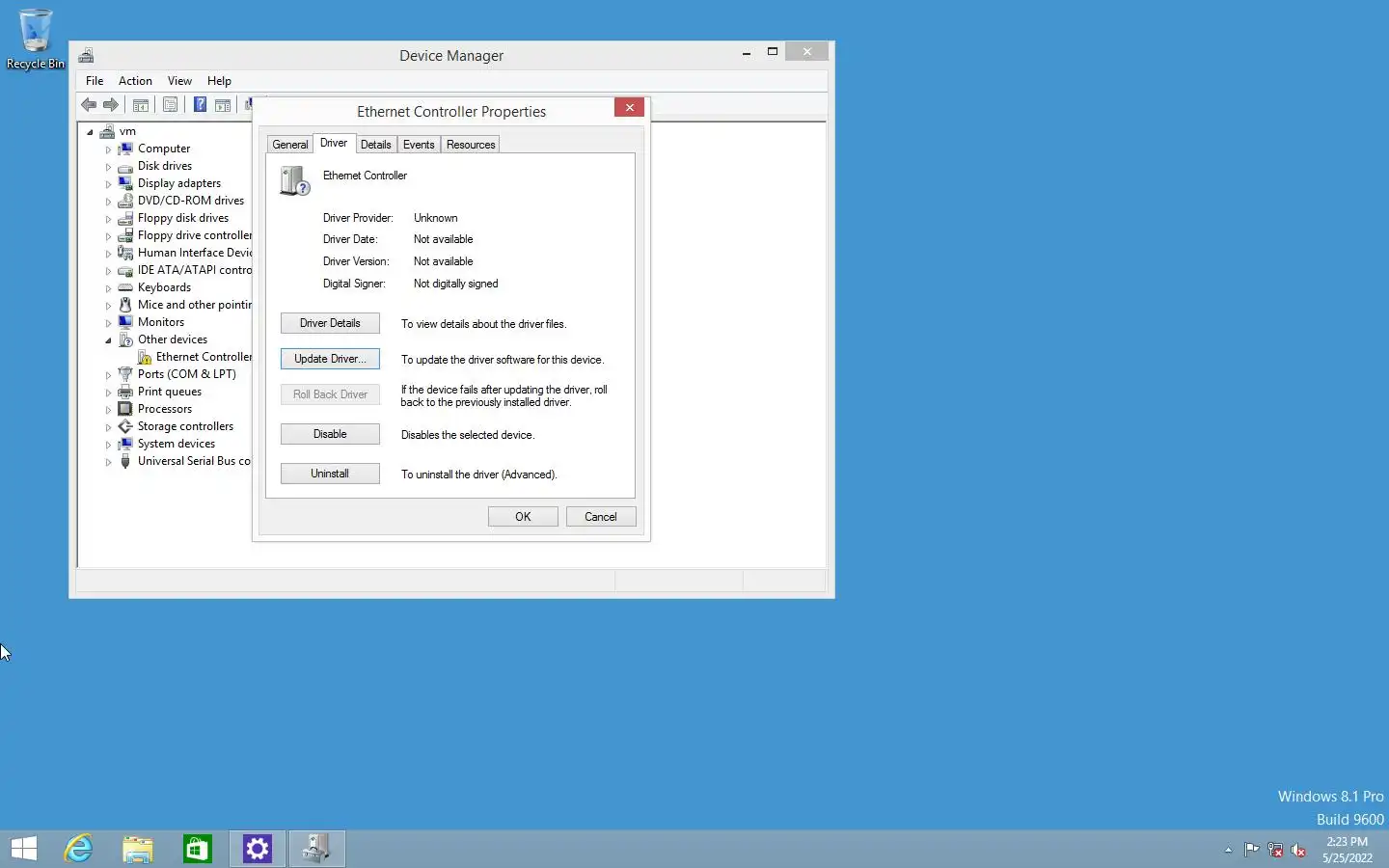Click the Uninstall button
The image size is (1389, 868).
tap(330, 474)
